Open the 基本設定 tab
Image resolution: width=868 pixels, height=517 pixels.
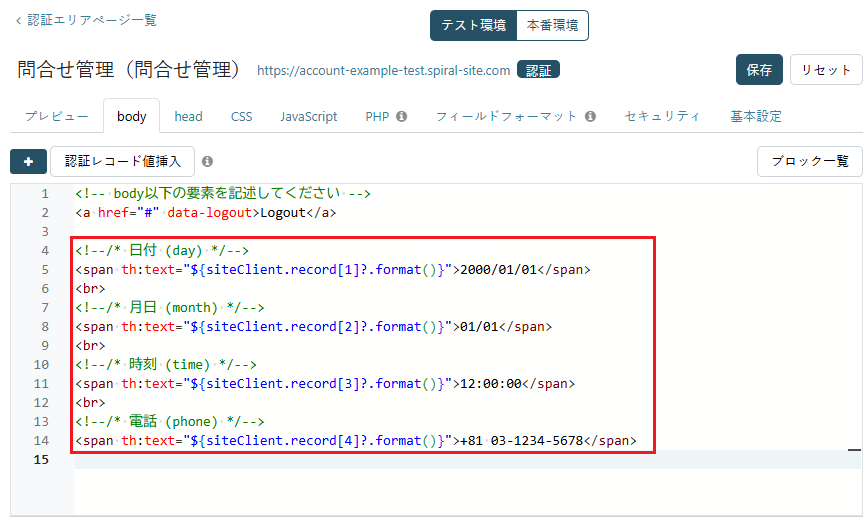coord(756,116)
